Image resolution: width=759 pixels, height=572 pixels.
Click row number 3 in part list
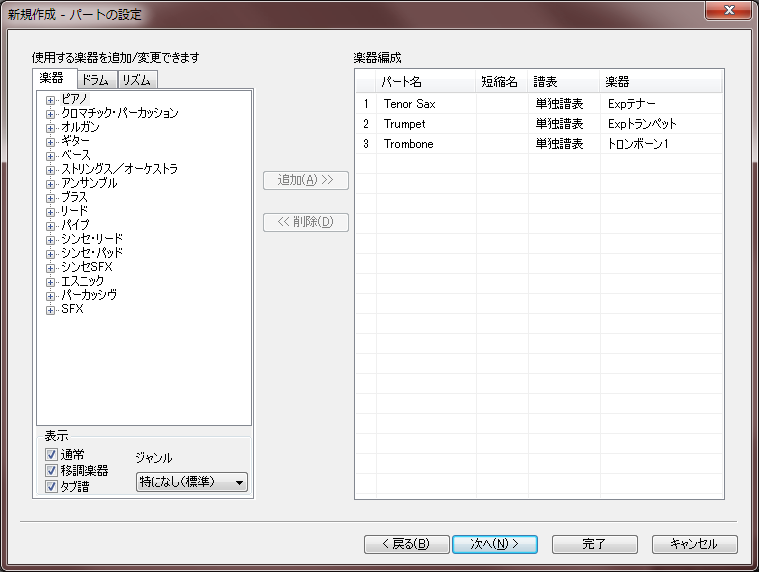(x=366, y=144)
